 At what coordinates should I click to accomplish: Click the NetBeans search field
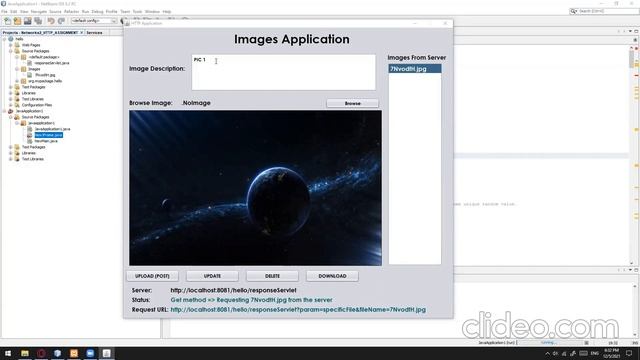pyautogui.click(x=604, y=11)
